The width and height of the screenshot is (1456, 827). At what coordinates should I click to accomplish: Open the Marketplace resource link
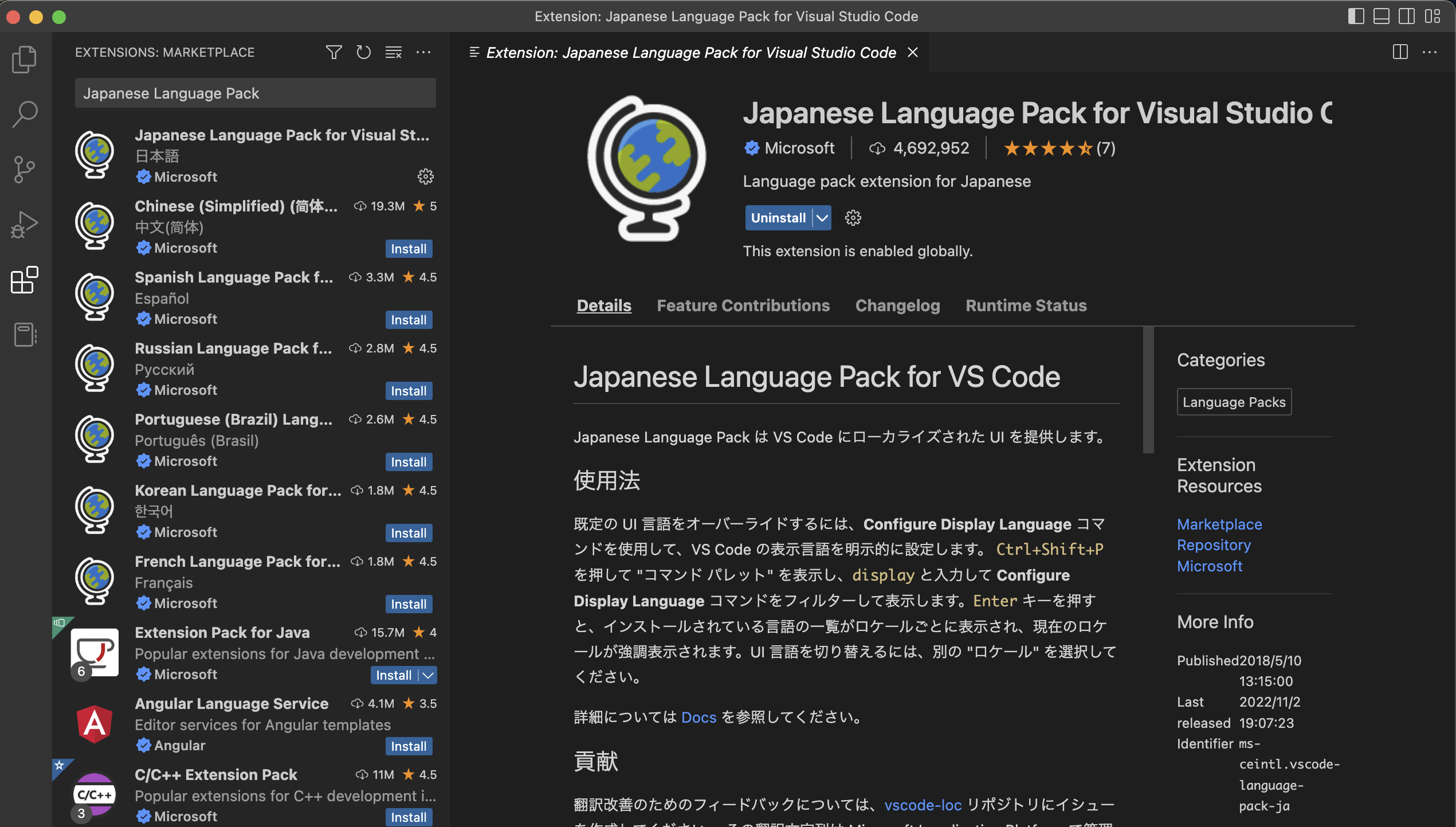pyautogui.click(x=1219, y=524)
